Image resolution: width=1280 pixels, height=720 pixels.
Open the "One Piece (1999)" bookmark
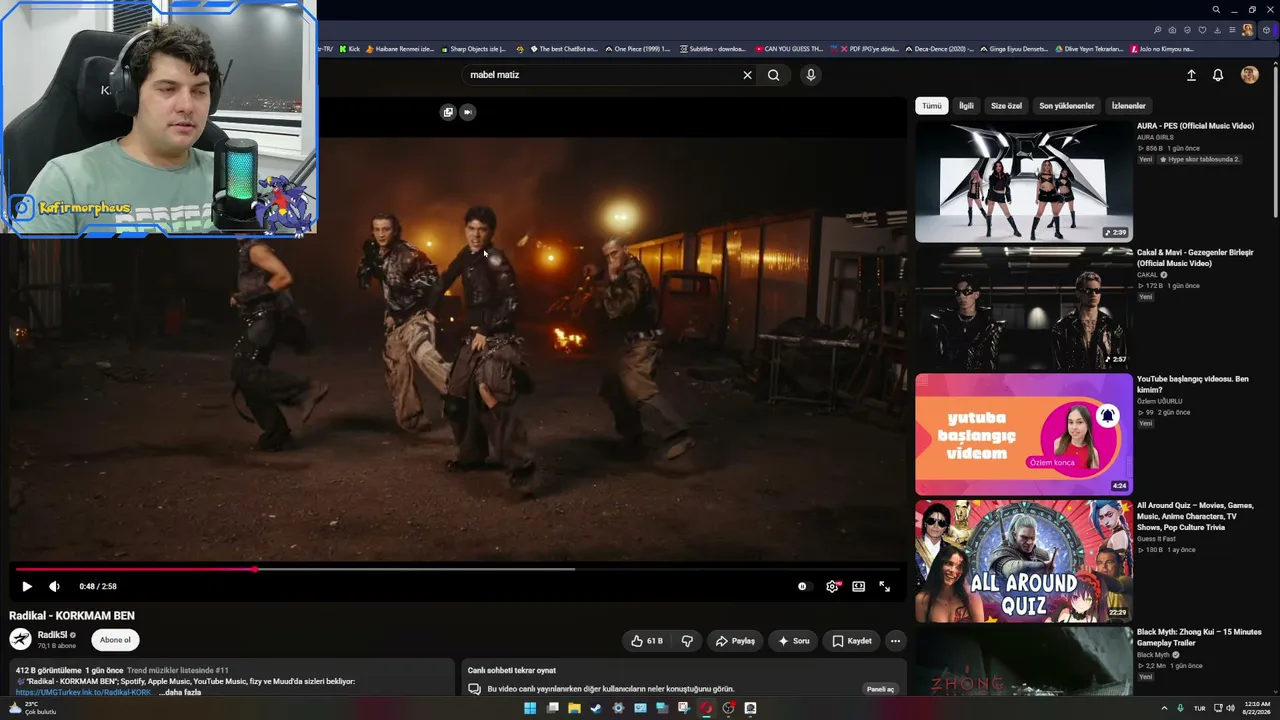(x=637, y=49)
